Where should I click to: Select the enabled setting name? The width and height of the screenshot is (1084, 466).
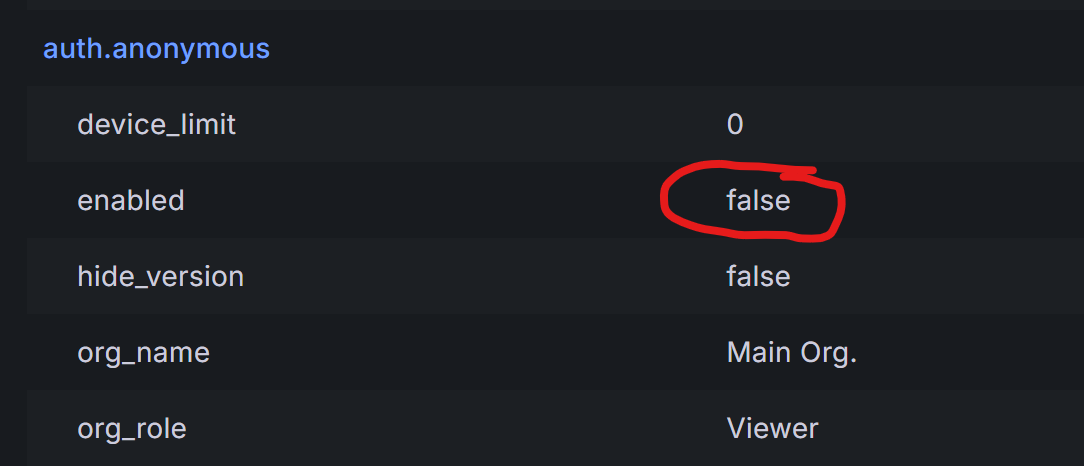[131, 201]
